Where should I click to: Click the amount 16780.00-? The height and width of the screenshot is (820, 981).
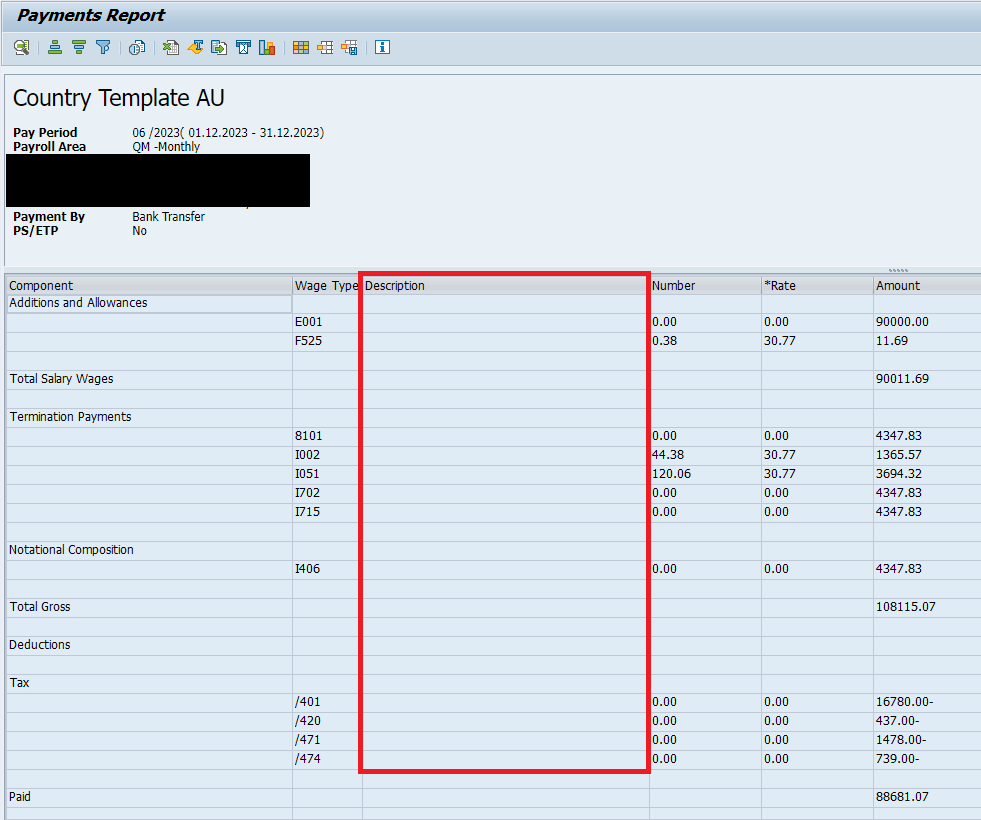point(904,702)
